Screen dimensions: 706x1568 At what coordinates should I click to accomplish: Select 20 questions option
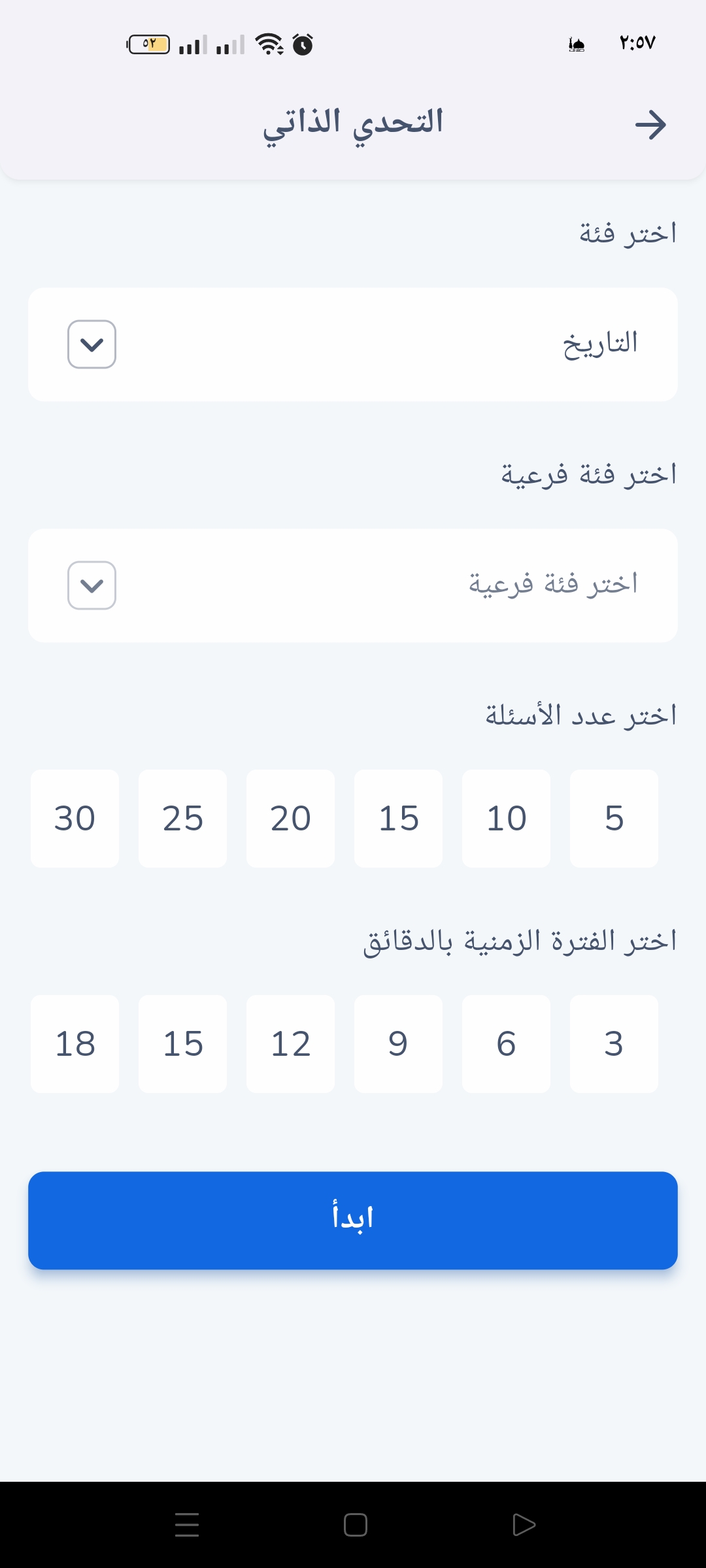click(x=290, y=818)
